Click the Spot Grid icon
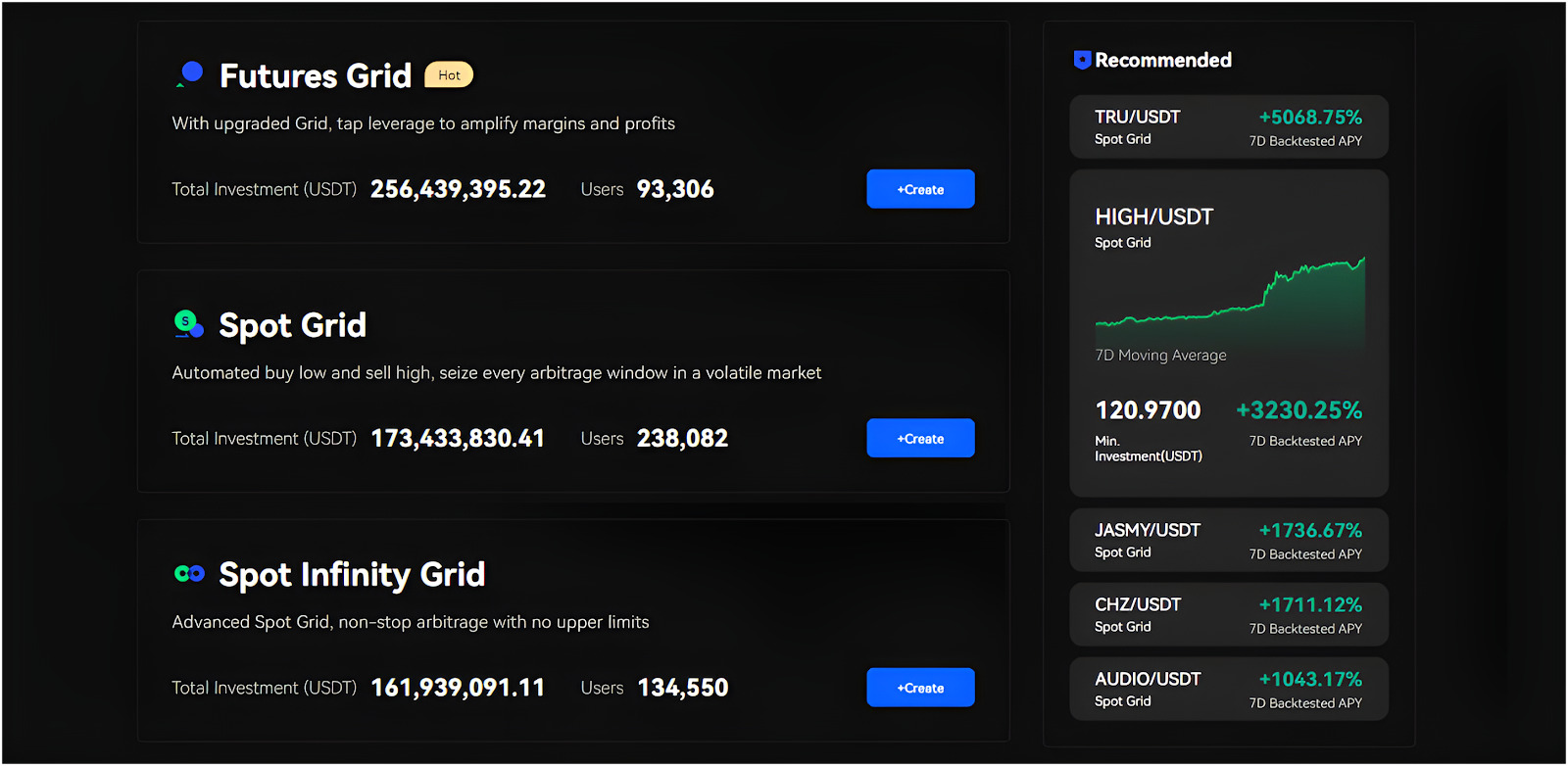This screenshot has height=766, width=1568. coord(188,324)
